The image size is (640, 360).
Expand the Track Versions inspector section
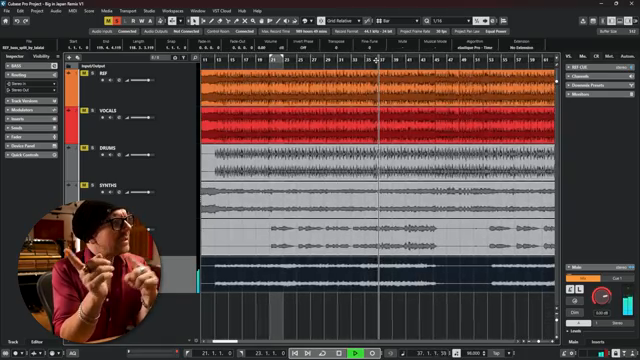[31, 101]
